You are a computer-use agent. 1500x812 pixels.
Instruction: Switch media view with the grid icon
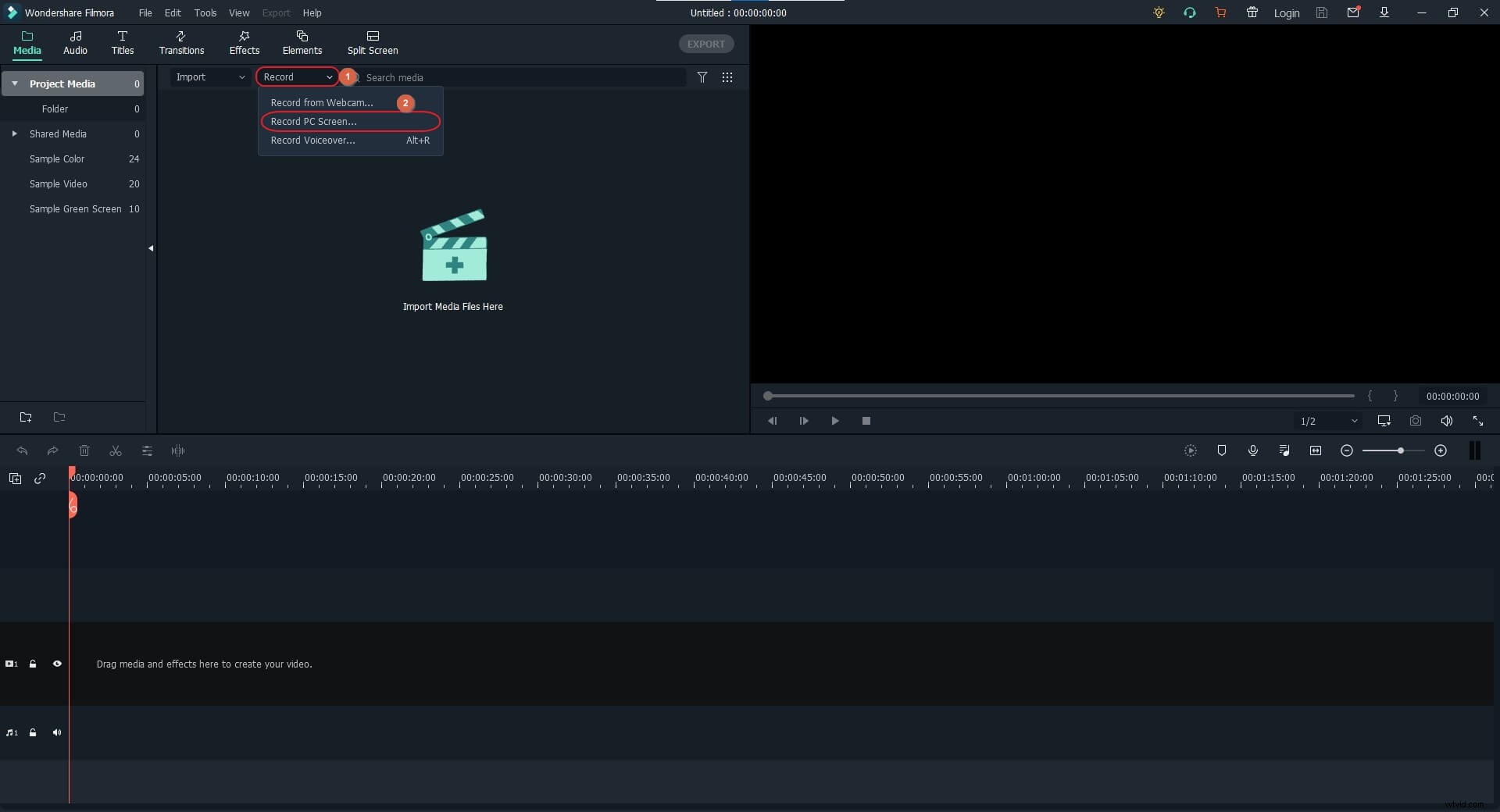tap(727, 77)
